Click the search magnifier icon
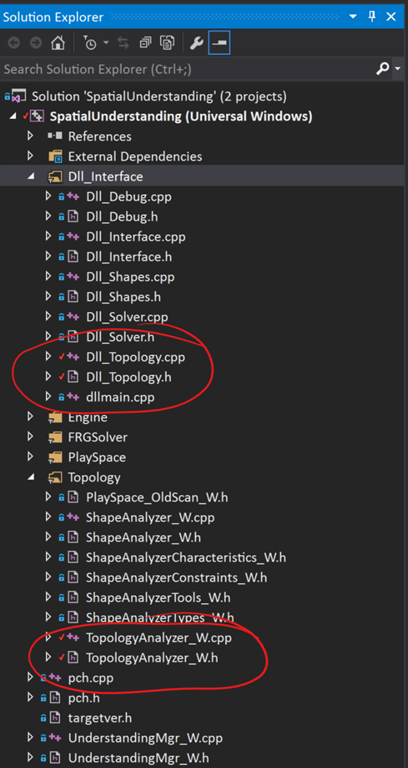This screenshot has height=768, width=408. [x=382, y=69]
